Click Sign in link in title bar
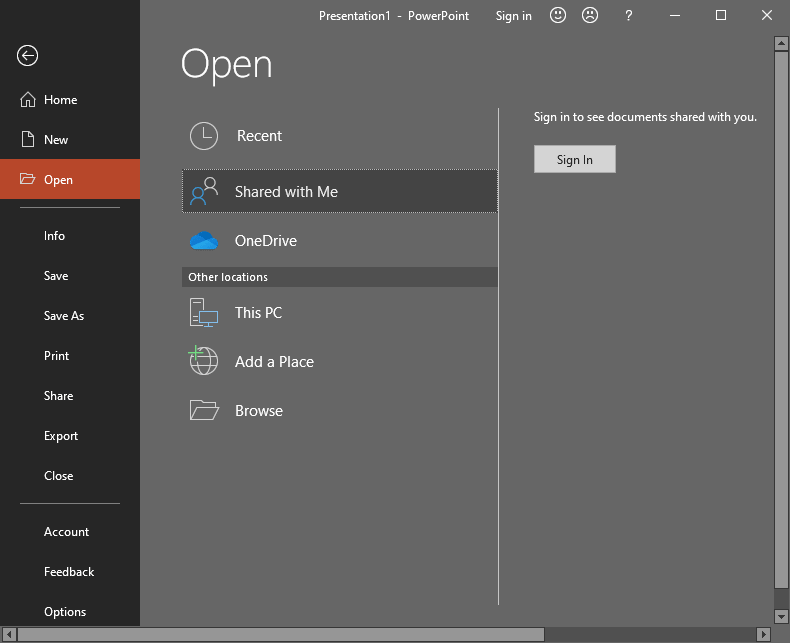Image resolution: width=790 pixels, height=643 pixels. pos(513,16)
